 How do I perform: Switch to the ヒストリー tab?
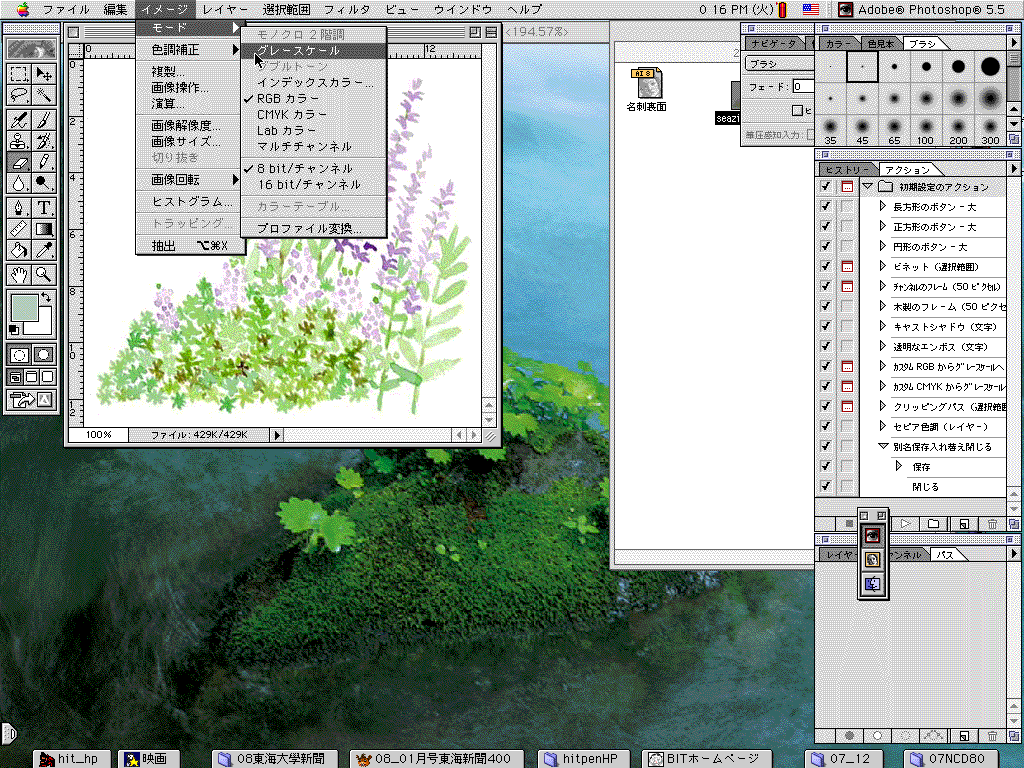point(846,170)
